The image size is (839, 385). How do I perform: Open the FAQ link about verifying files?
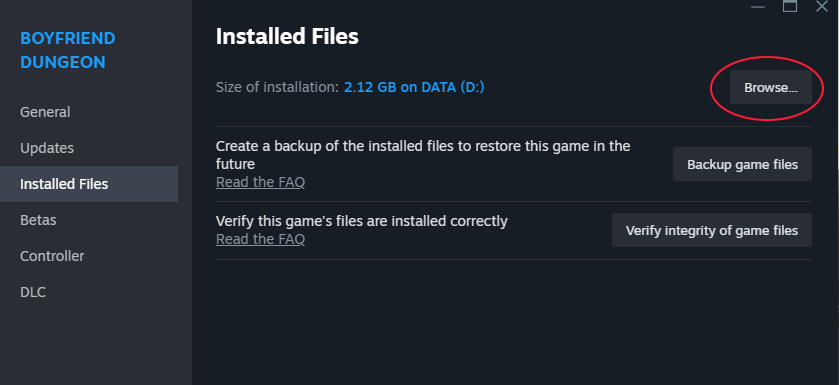click(260, 238)
